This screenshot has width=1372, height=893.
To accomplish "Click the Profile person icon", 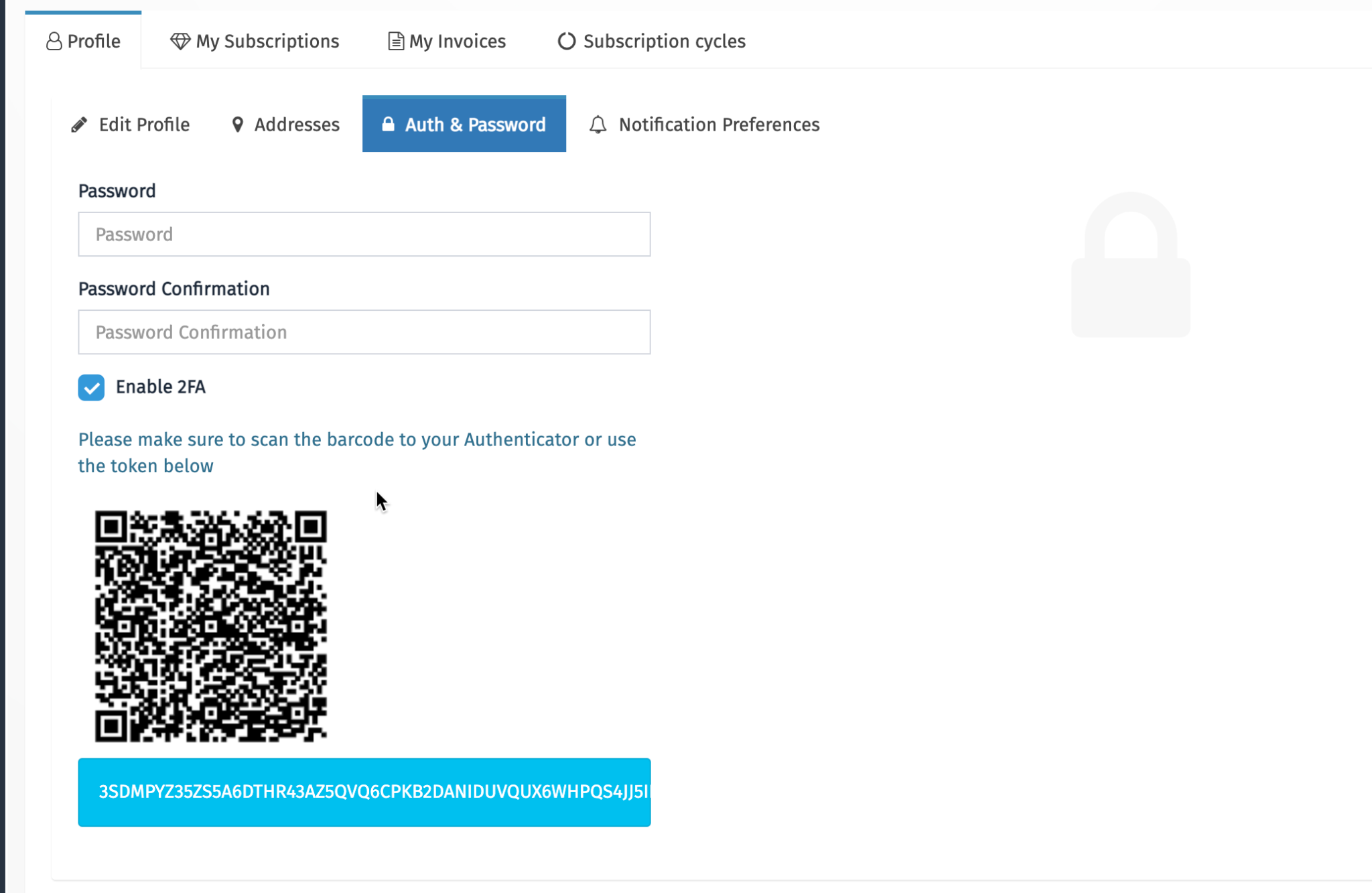I will pyautogui.click(x=54, y=42).
